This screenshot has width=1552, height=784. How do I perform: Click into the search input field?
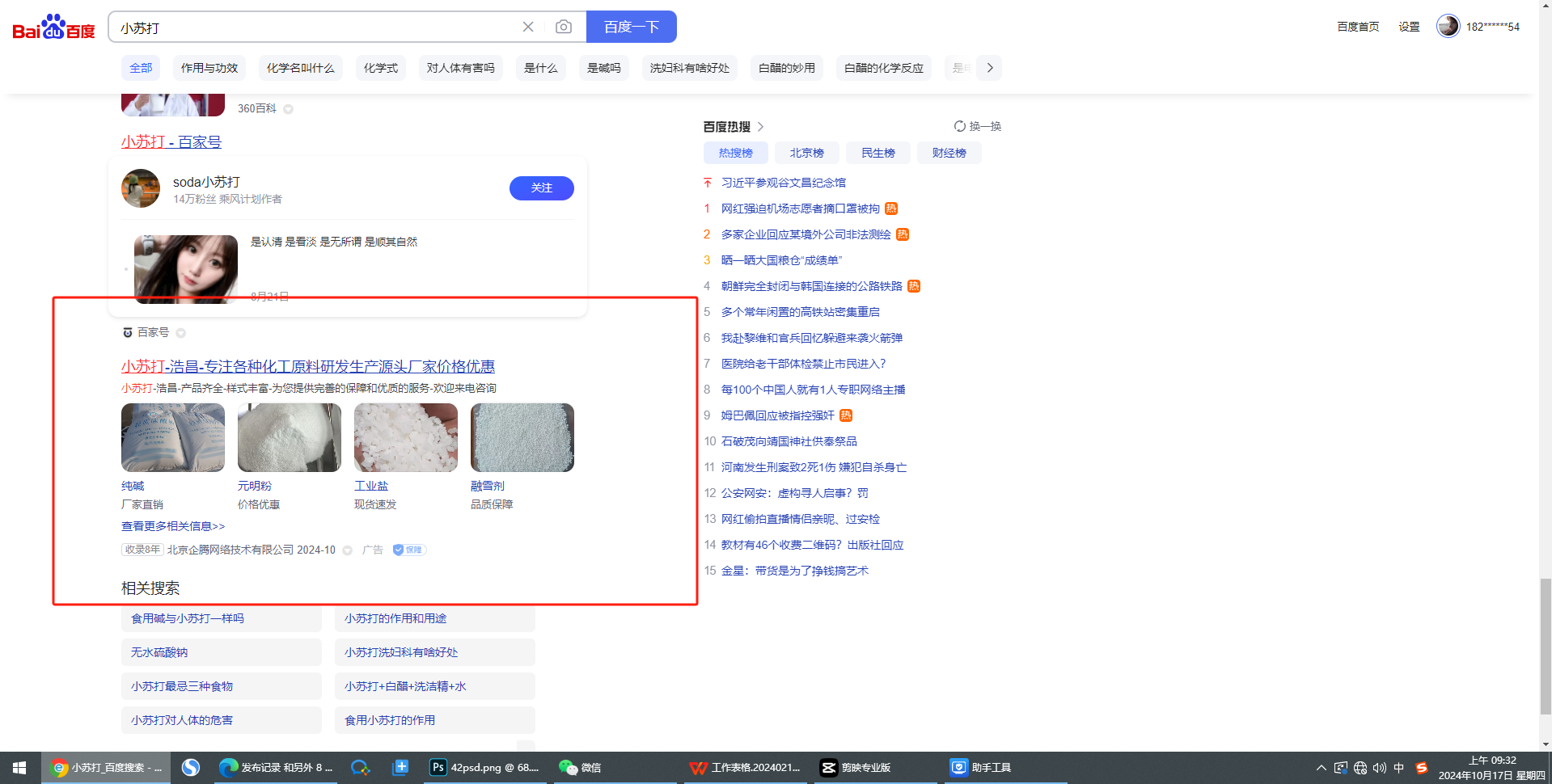point(315,27)
